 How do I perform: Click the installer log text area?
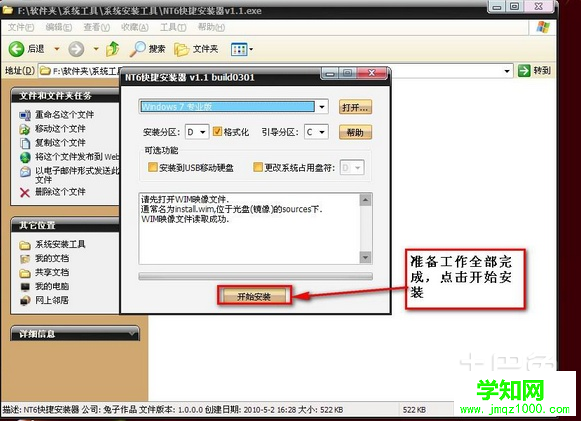249,228
